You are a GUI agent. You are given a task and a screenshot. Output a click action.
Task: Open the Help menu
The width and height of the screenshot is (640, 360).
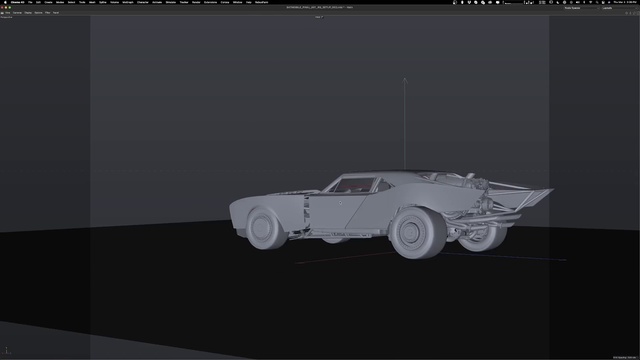249,2
